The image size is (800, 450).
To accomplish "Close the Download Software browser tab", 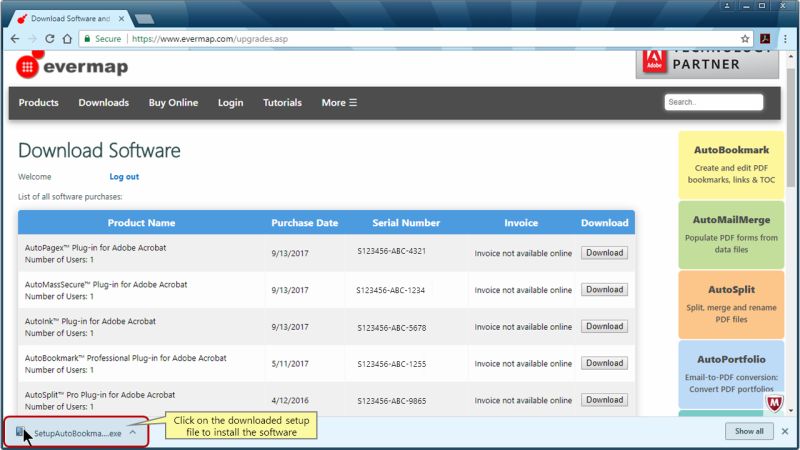I will tap(121, 18).
